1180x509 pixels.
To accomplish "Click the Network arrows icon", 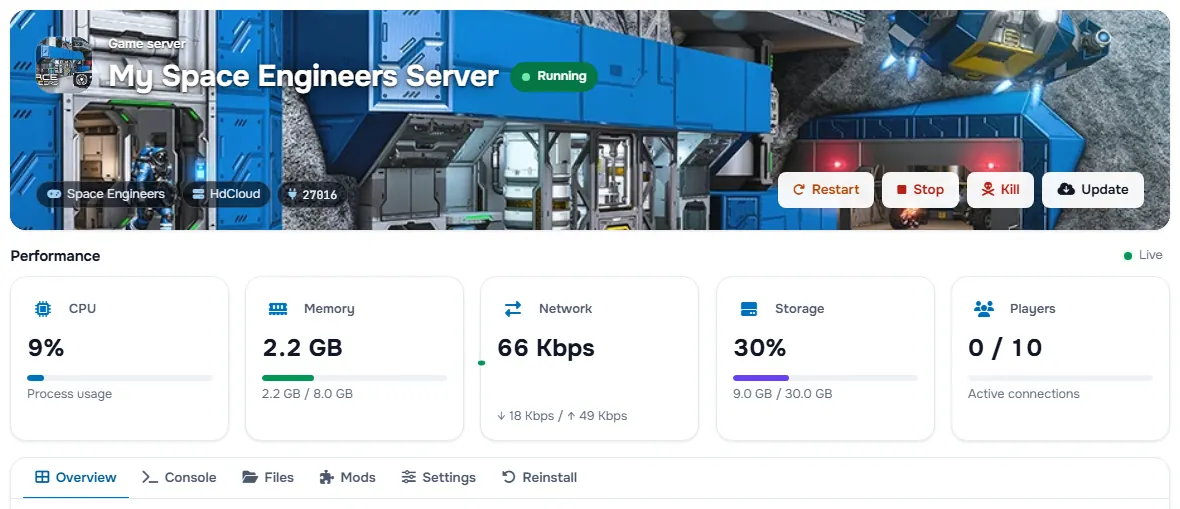I will [512, 309].
